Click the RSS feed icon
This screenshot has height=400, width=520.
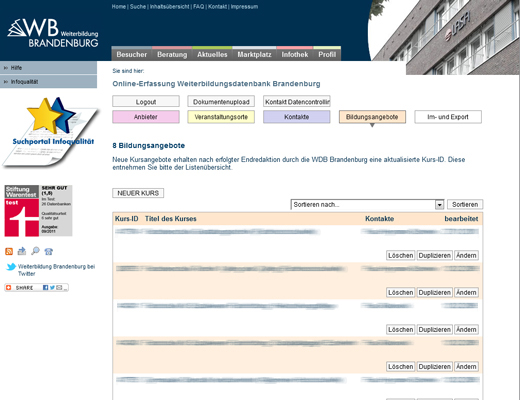(9, 251)
